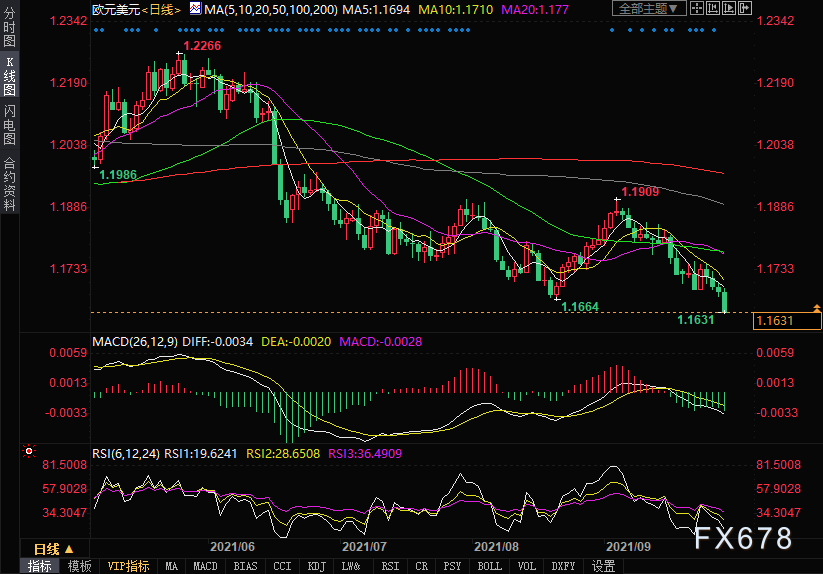Select the 模板 template tab
The height and width of the screenshot is (574, 823).
(80, 566)
